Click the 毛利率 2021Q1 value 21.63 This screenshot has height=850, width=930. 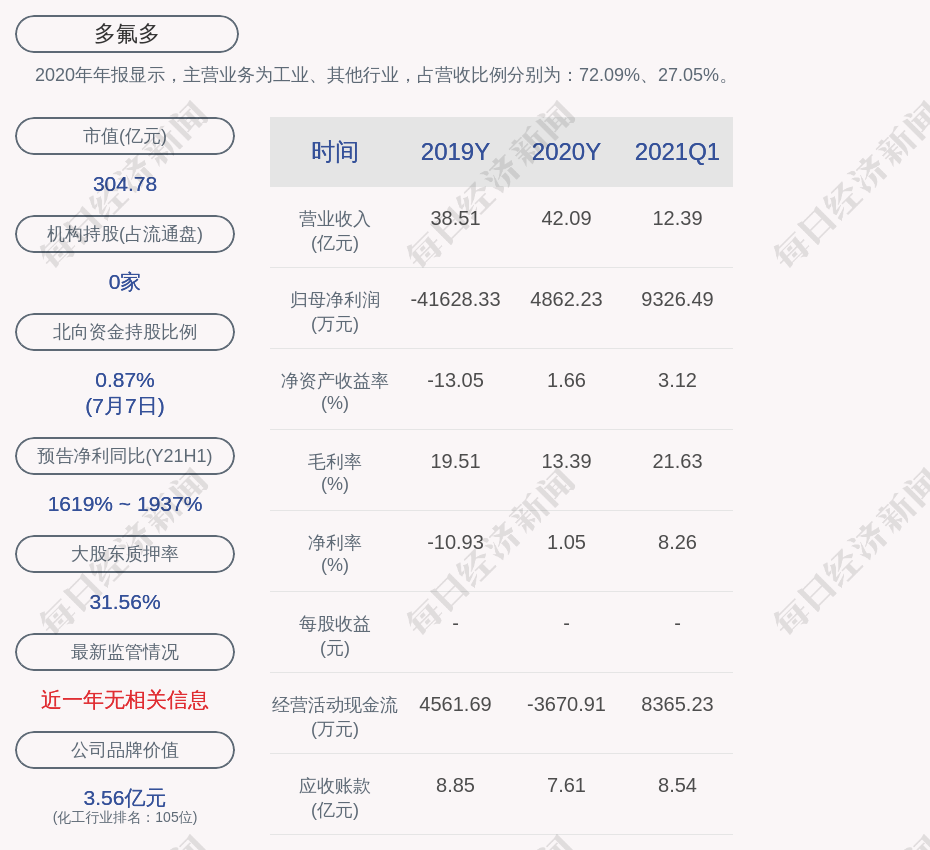tap(677, 461)
